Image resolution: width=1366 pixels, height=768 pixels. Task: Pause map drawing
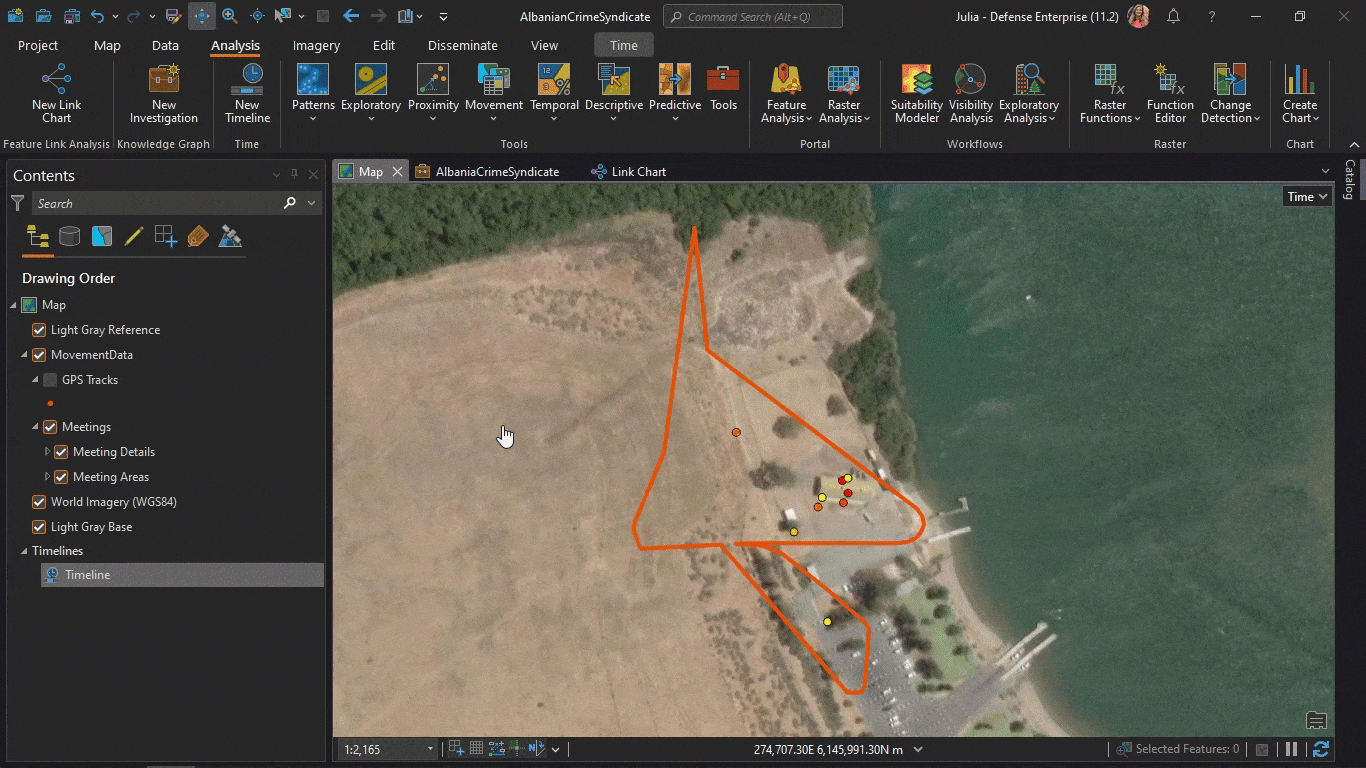click(x=1292, y=749)
